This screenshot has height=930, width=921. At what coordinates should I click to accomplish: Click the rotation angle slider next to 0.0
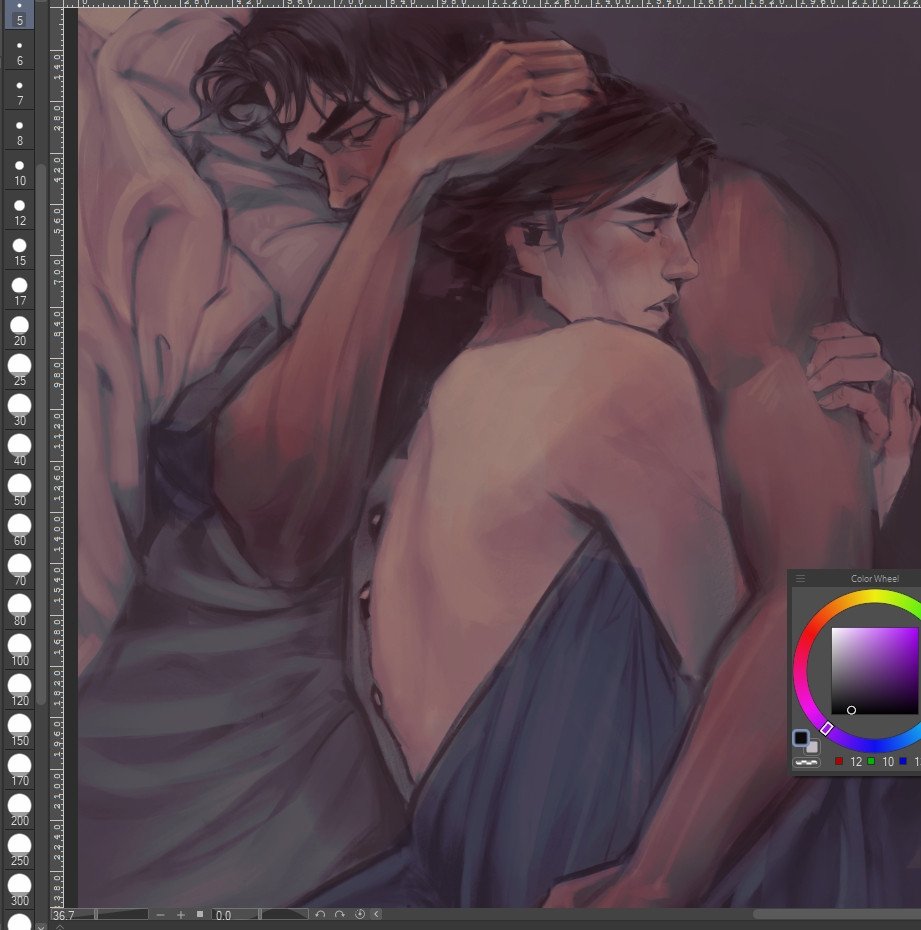point(285,915)
